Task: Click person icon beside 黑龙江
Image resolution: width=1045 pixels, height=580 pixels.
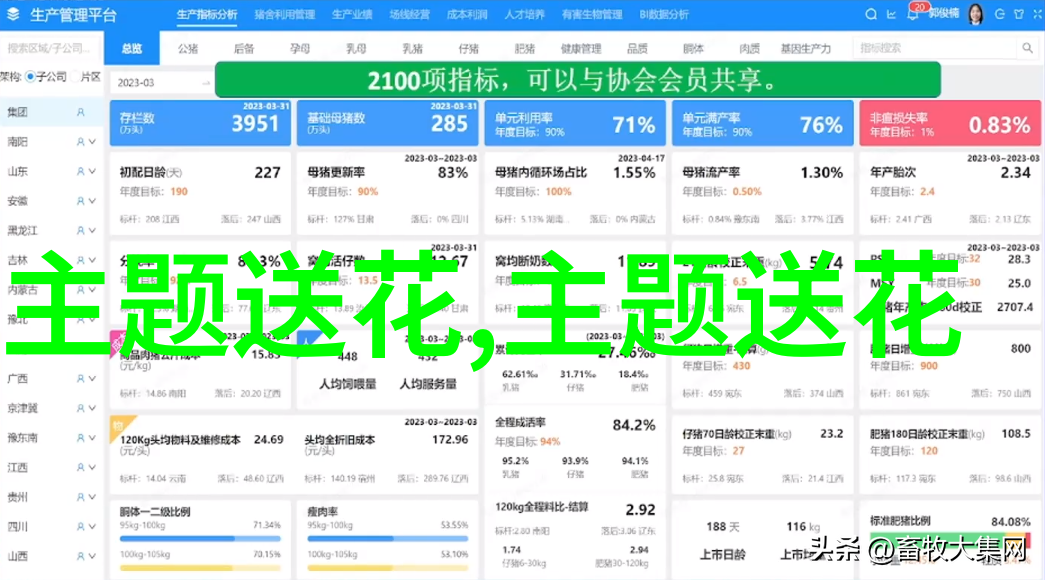Action: tap(81, 231)
